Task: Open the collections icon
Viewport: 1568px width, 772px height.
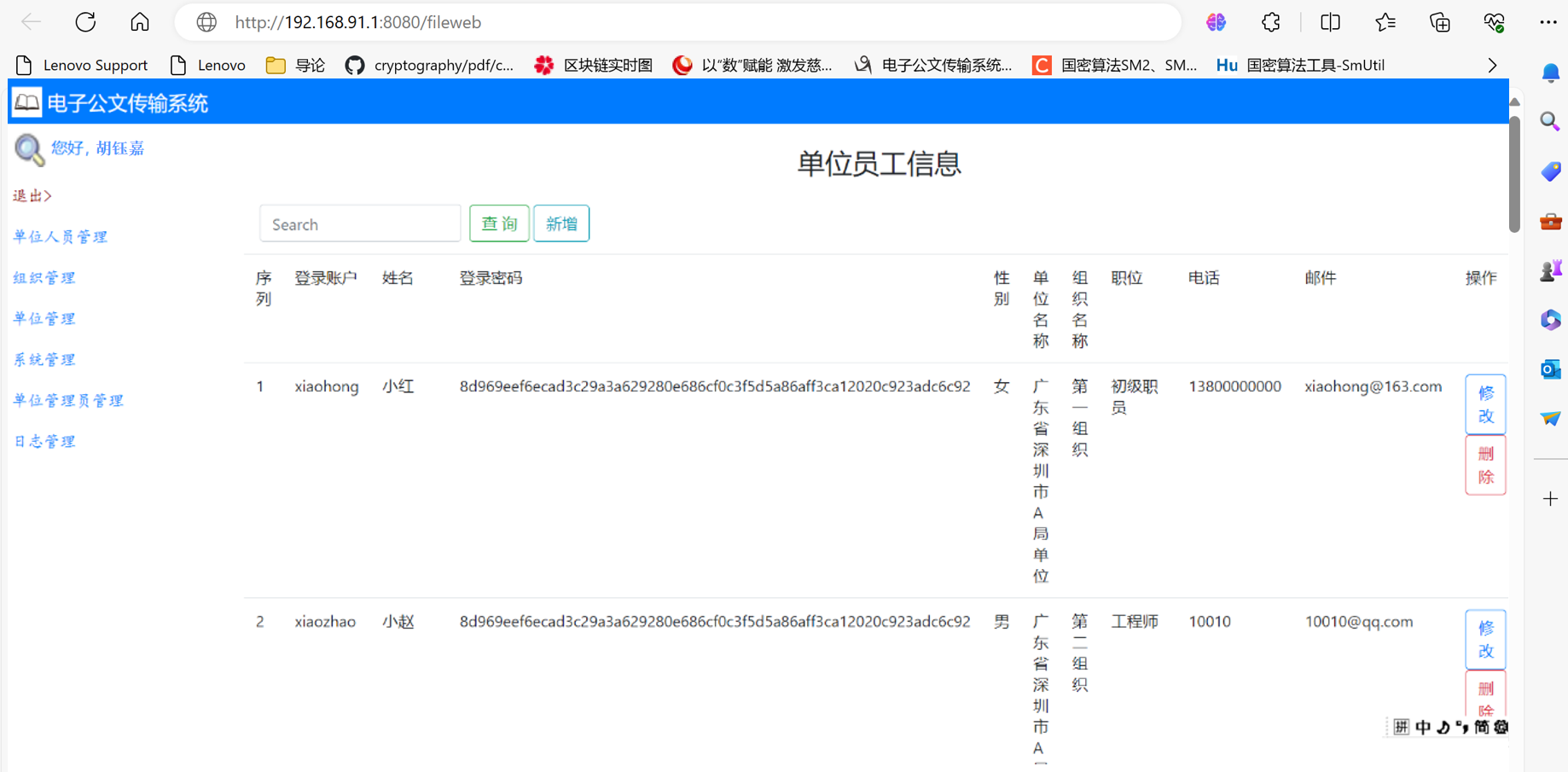Action: [1440, 22]
